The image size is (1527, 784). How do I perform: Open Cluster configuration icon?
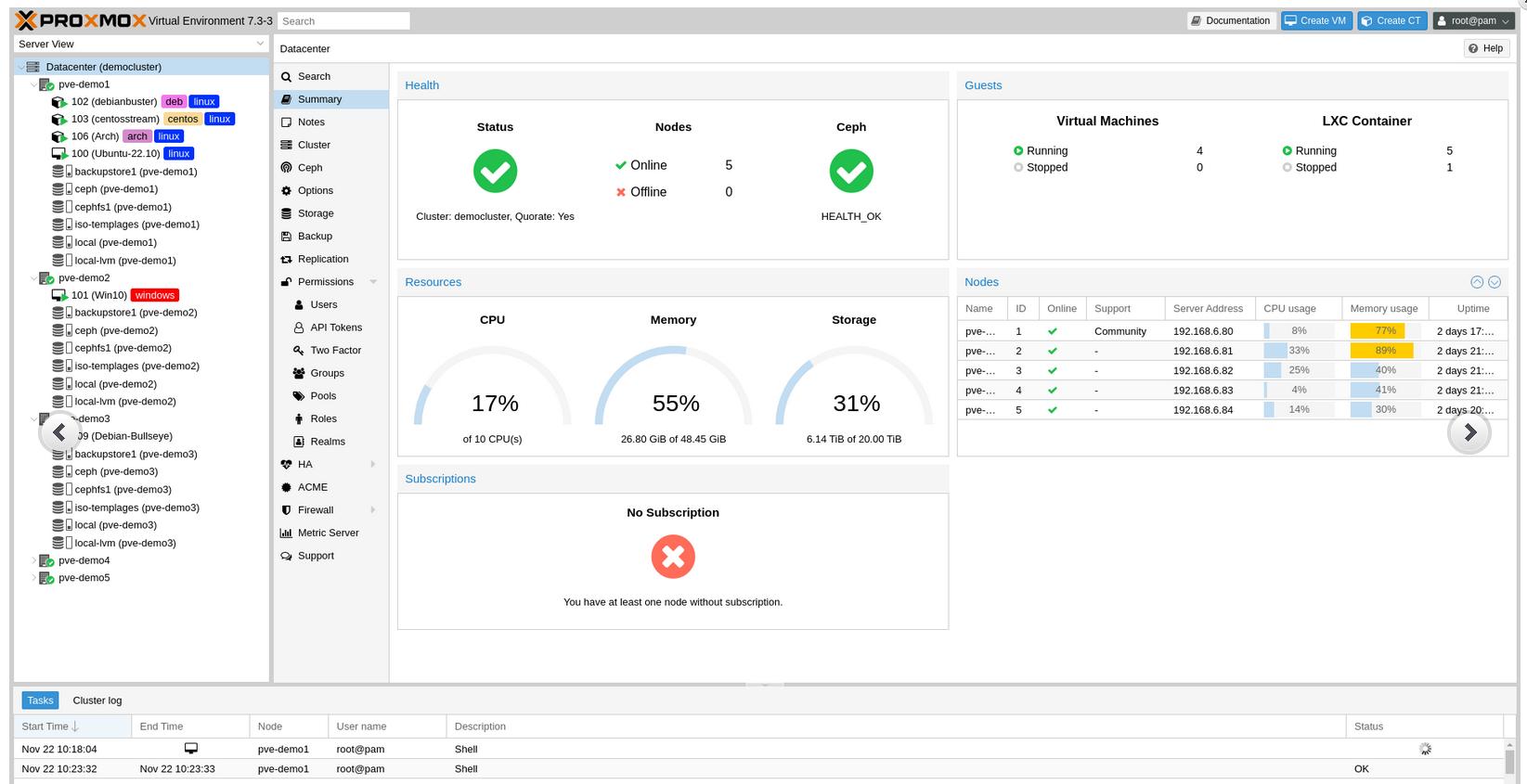[286, 145]
